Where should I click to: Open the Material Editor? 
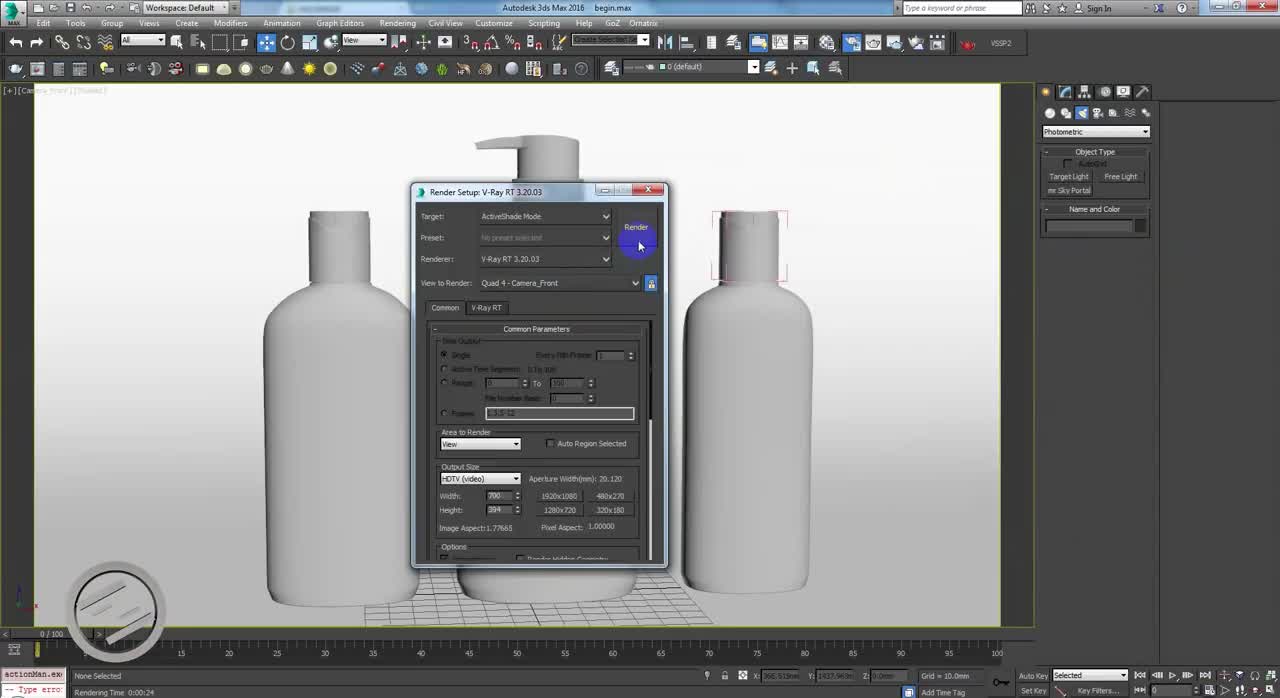pos(826,43)
